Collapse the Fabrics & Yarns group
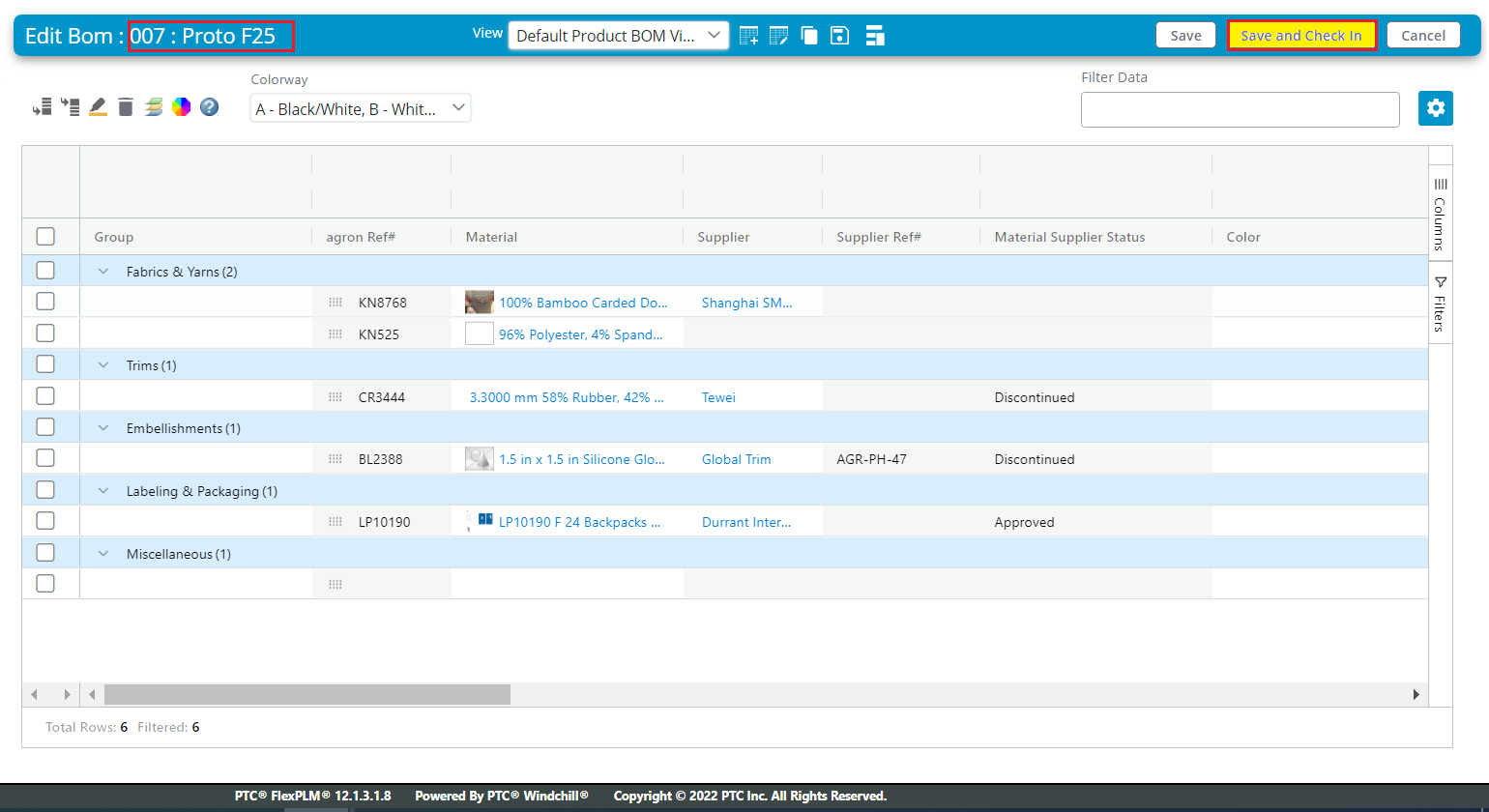This screenshot has width=1489, height=812. coord(103,272)
